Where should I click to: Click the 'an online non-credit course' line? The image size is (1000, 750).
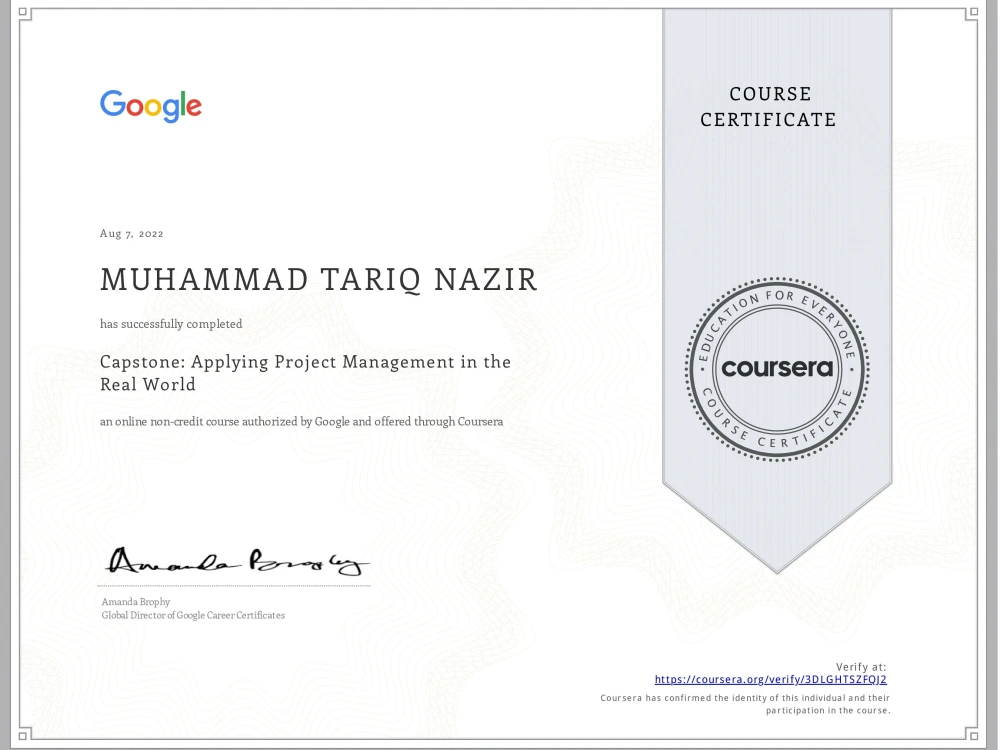[302, 422]
